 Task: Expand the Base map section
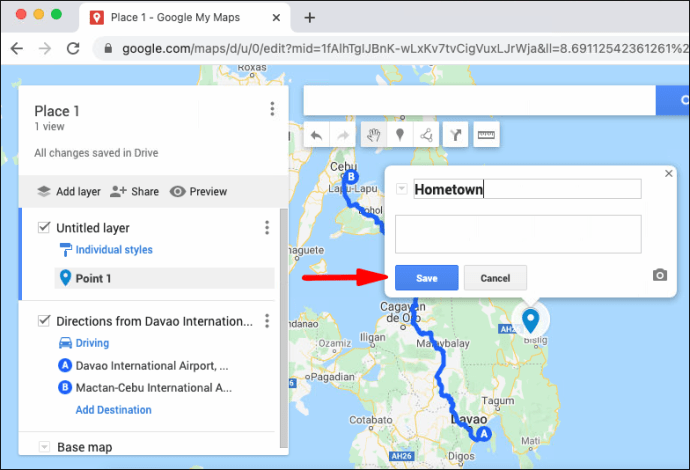(x=43, y=447)
